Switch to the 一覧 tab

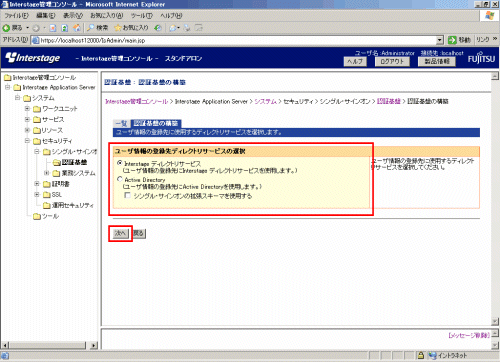122,124
